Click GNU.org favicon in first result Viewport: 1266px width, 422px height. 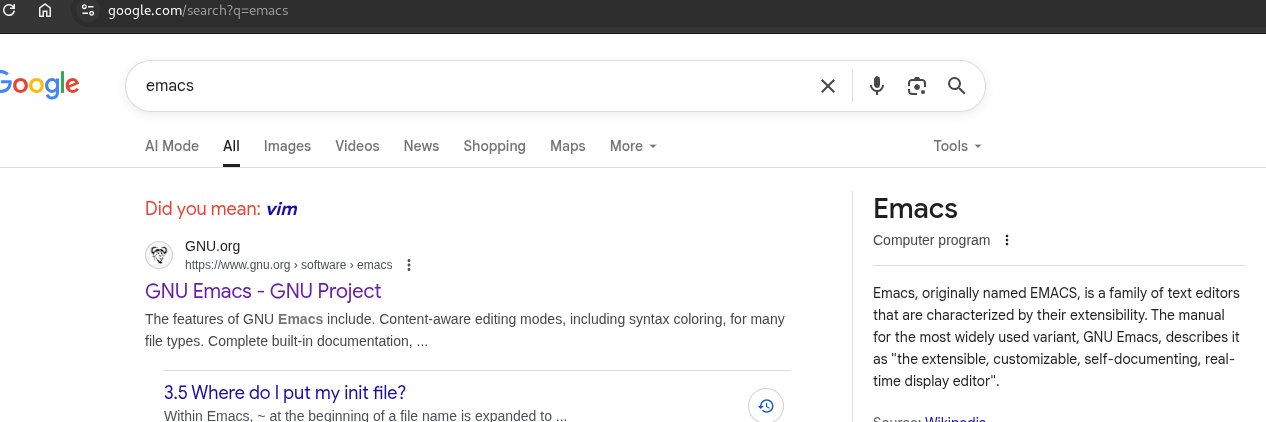click(159, 255)
